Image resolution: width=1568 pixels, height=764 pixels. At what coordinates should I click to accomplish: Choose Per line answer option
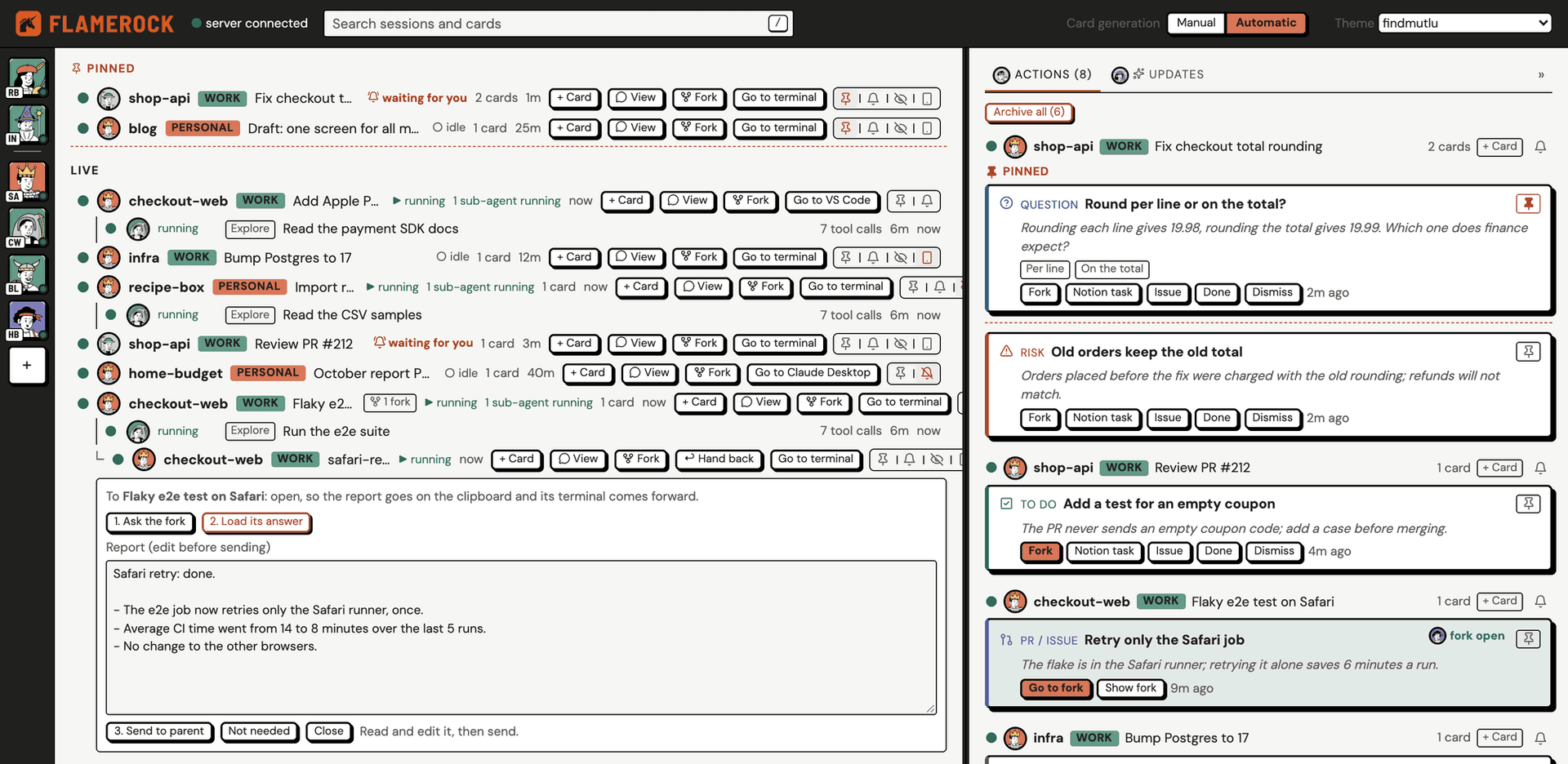point(1045,269)
